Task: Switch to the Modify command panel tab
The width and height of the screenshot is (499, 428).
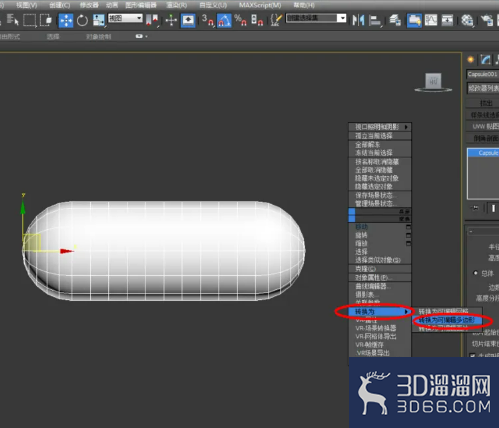Action: pos(486,60)
